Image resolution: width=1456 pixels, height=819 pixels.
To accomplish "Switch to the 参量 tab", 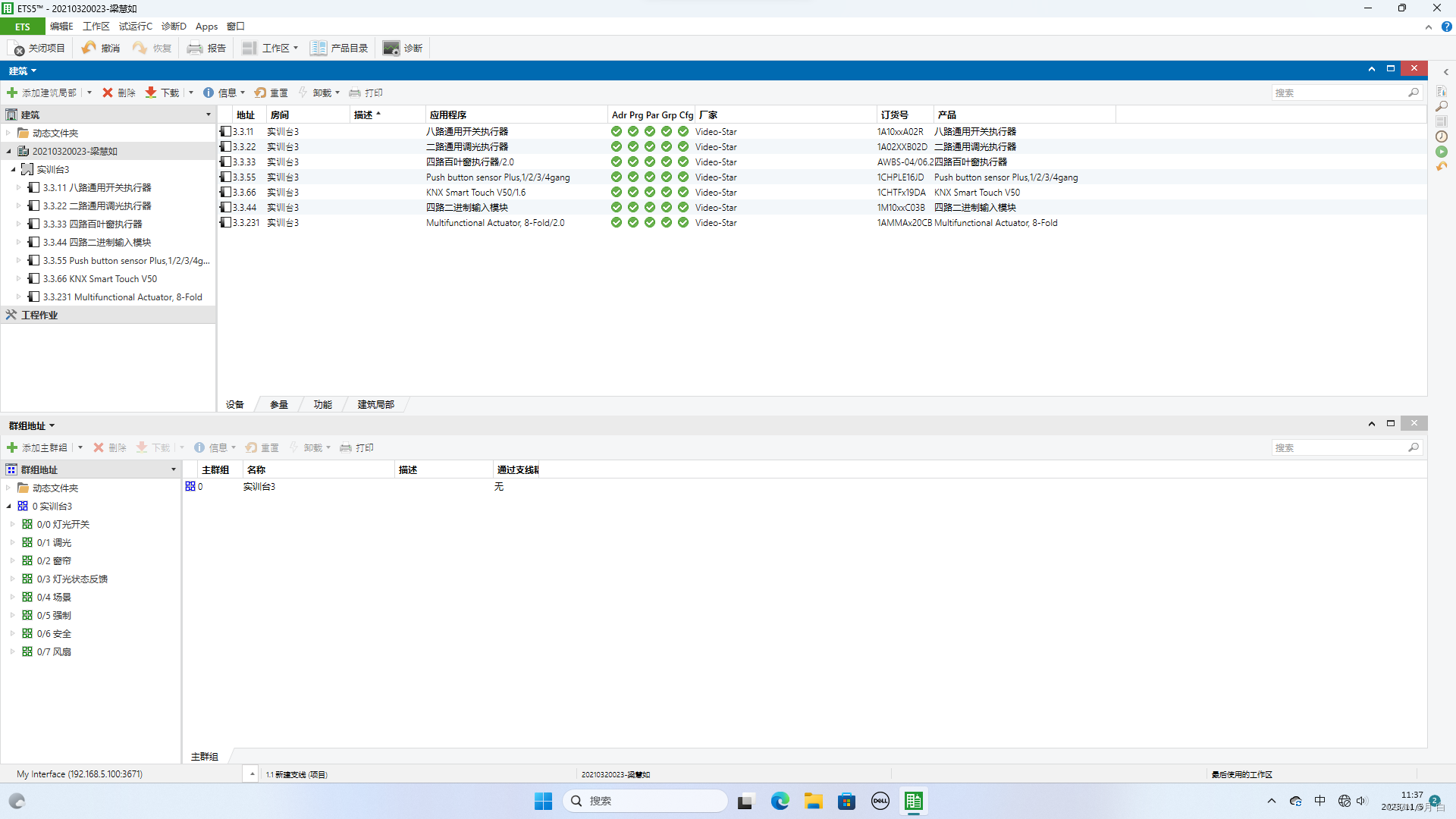I will (279, 404).
